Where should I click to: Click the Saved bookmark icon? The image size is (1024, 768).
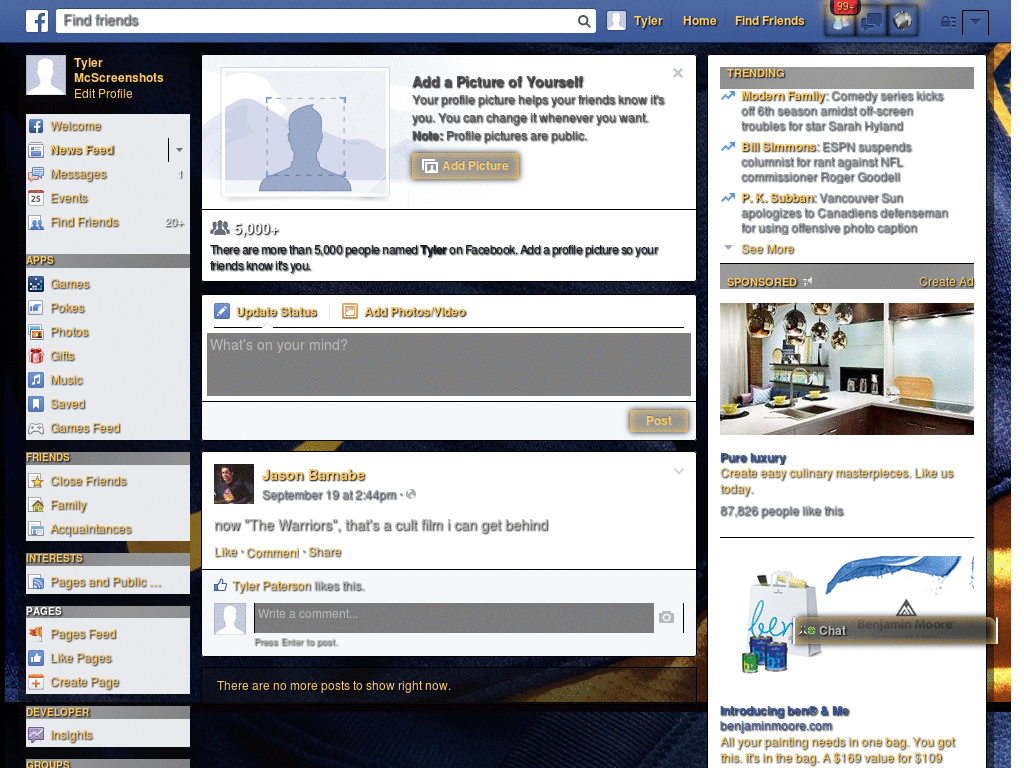(x=36, y=404)
